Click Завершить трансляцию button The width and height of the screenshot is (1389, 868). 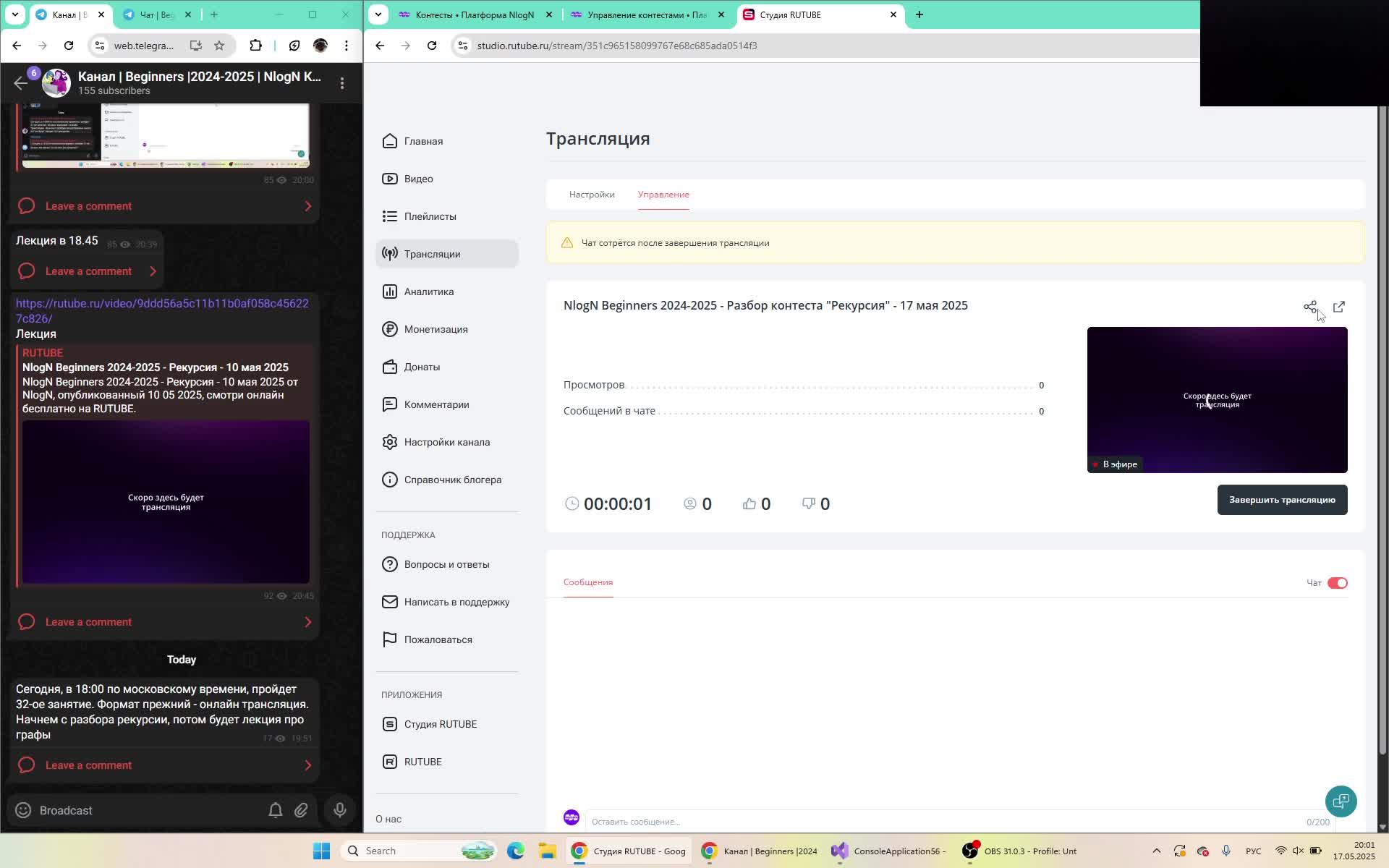pos(1282,500)
